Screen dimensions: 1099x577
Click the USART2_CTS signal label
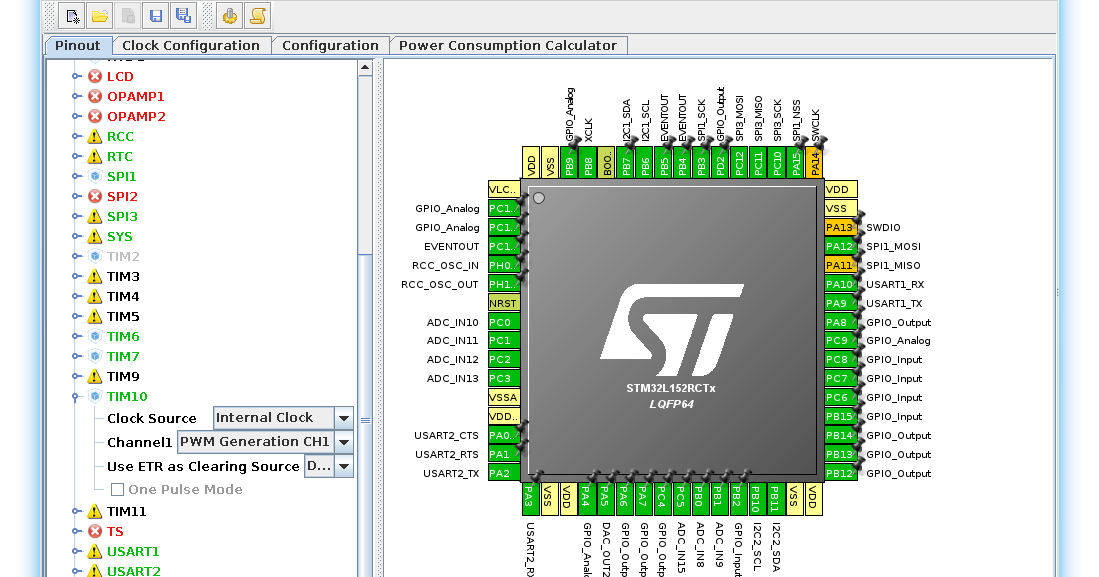coord(446,435)
